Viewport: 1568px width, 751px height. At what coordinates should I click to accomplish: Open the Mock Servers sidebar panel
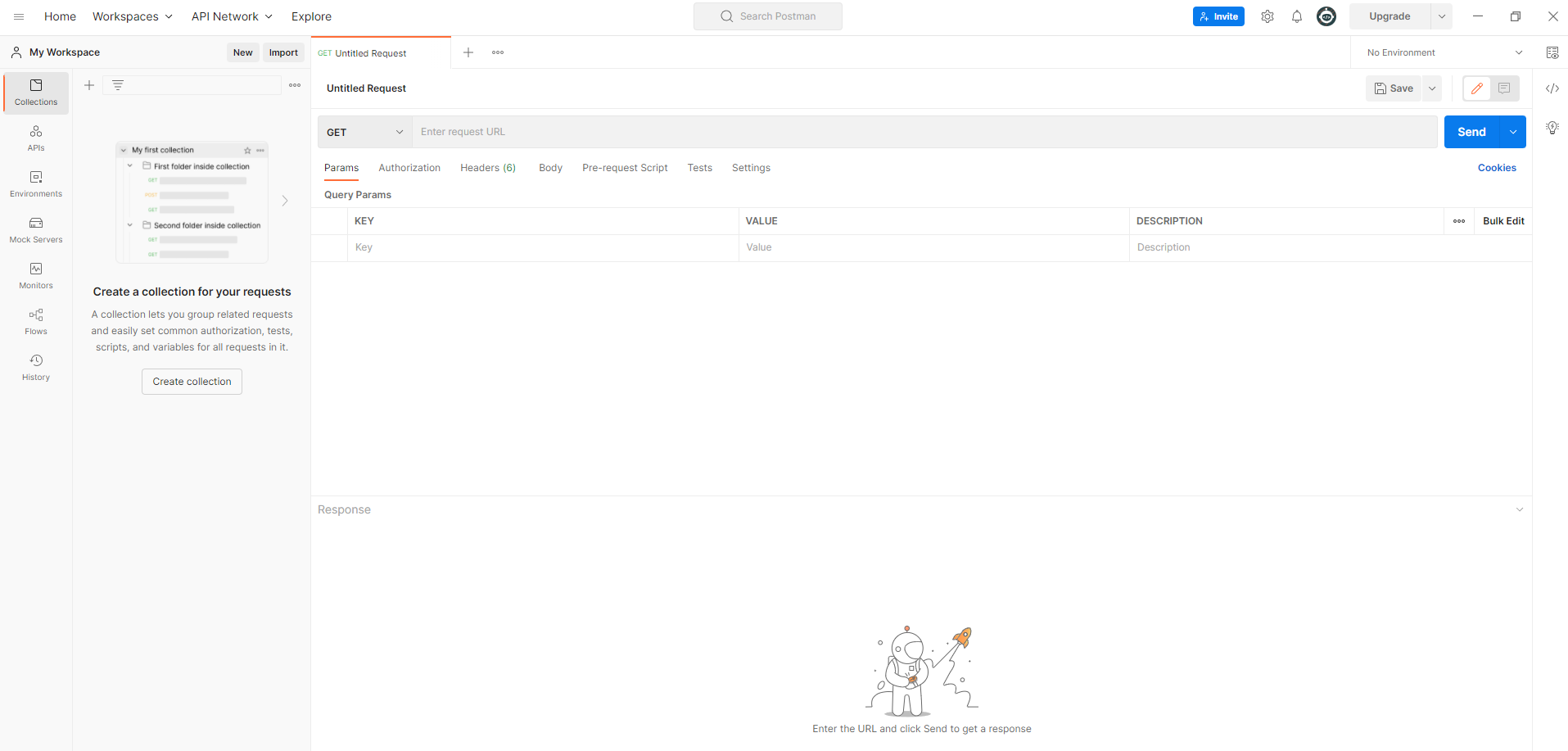point(36,230)
